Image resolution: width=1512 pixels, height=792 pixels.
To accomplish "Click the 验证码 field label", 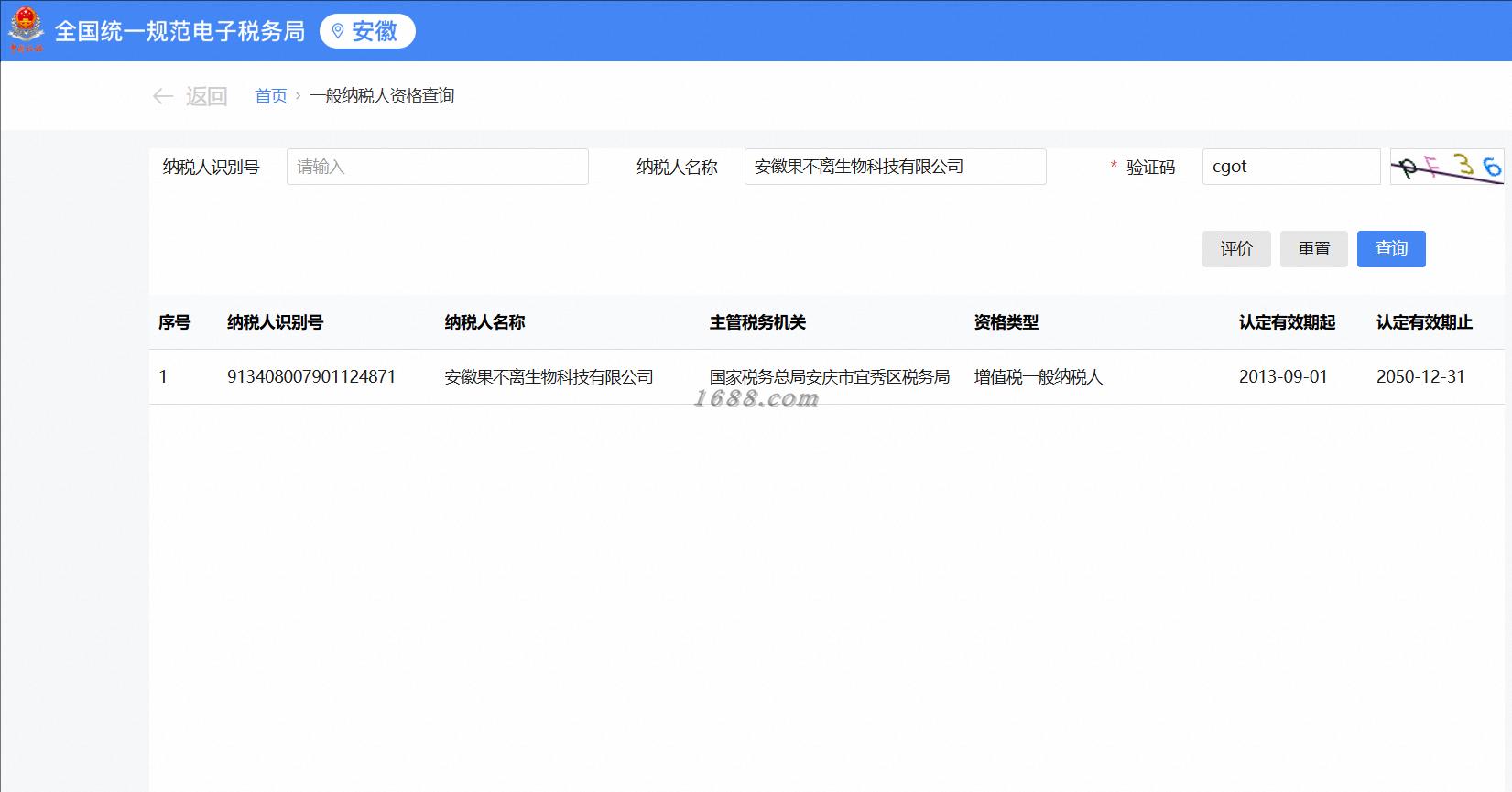I will tap(1150, 168).
